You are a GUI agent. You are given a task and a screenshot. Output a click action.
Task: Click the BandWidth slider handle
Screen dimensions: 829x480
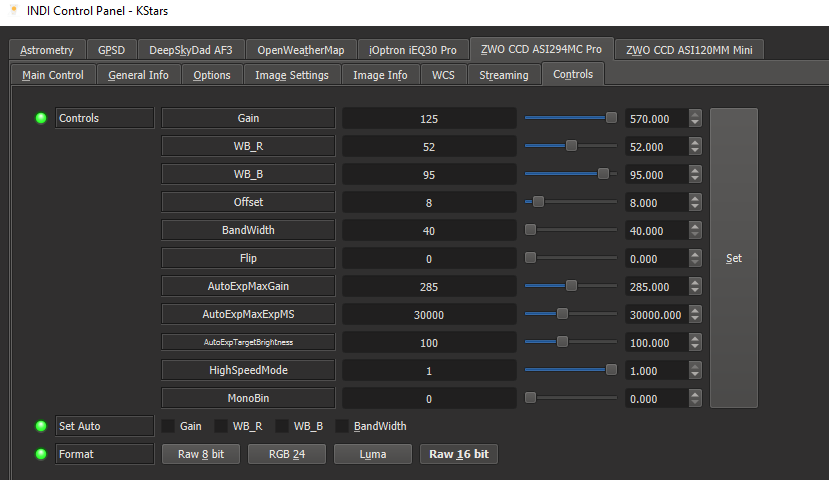[x=530, y=229]
